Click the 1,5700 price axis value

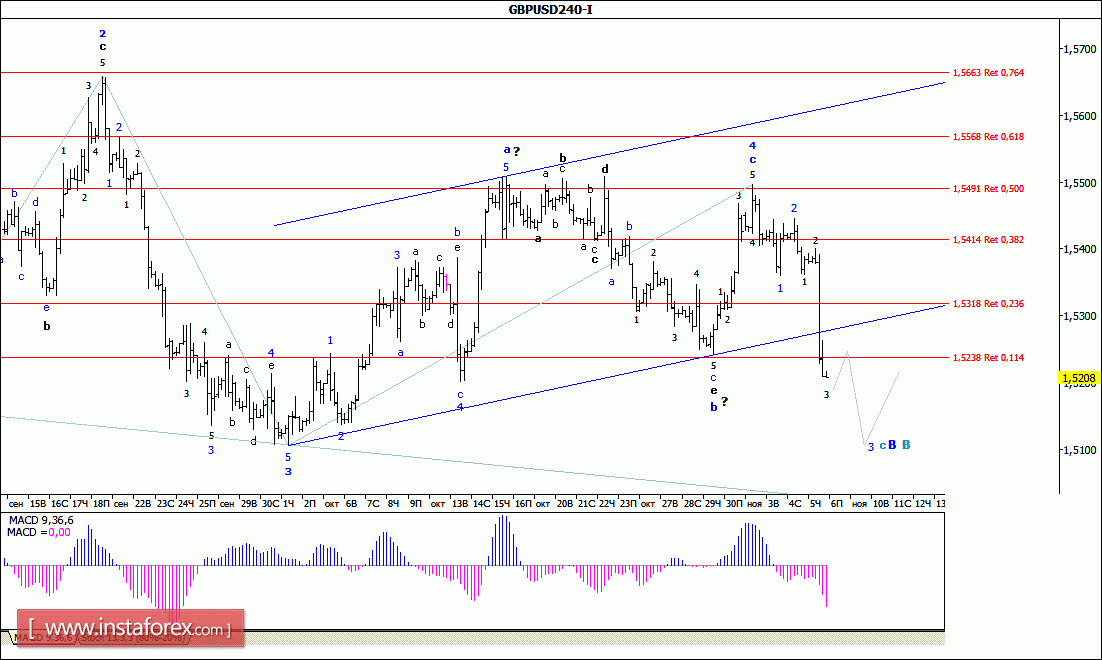pos(1079,49)
